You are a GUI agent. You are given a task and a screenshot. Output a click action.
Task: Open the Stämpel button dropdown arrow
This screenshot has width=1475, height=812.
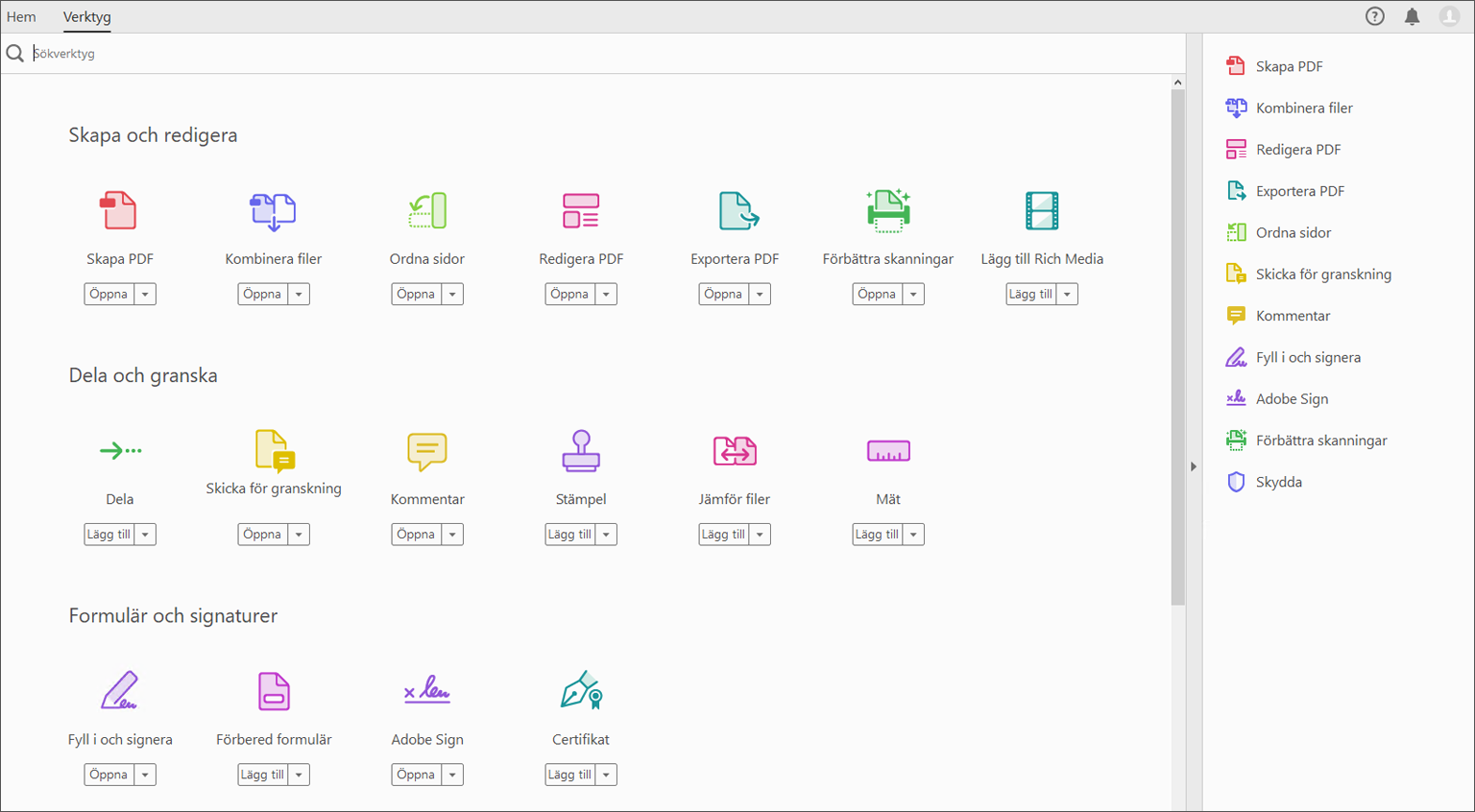point(606,535)
